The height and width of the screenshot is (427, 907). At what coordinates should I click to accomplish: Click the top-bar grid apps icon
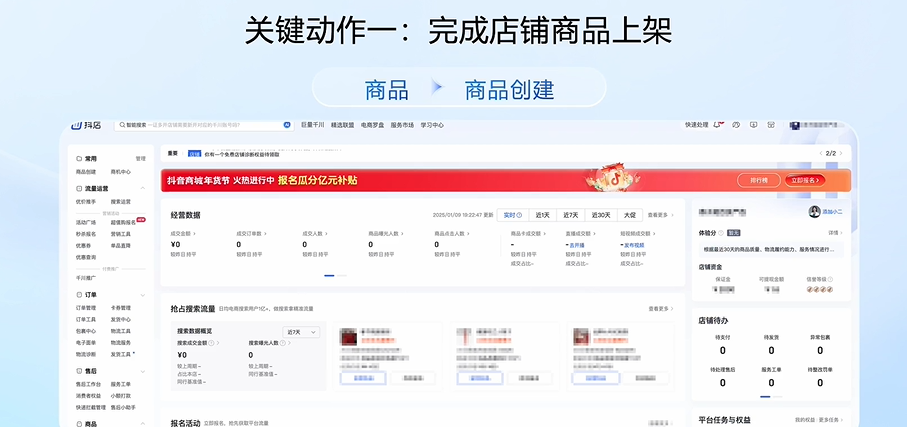(770, 126)
